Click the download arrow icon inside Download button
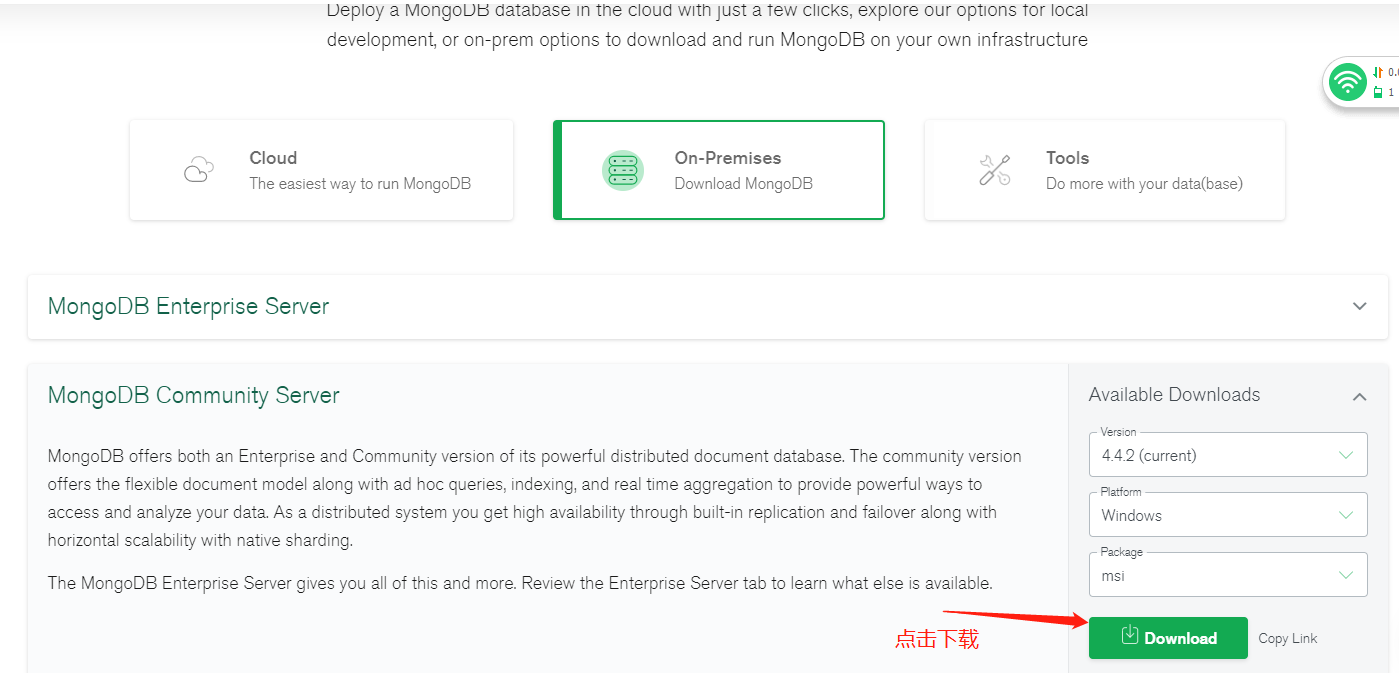Image resolution: width=1399 pixels, height=673 pixels. point(1130,637)
